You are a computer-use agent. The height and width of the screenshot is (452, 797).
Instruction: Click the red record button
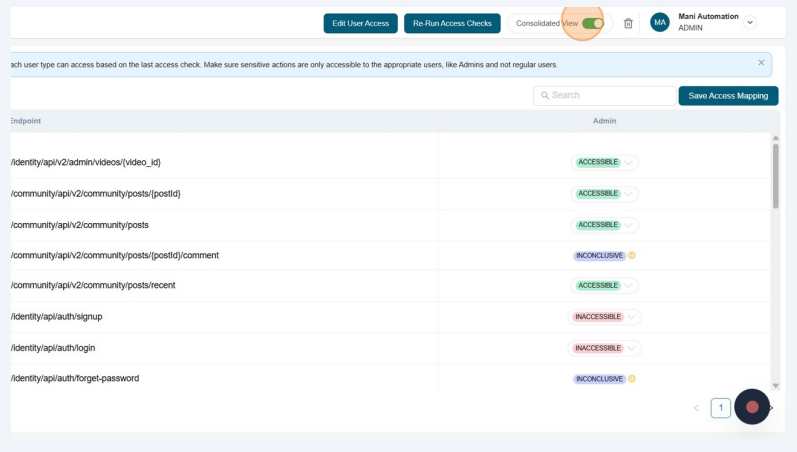pyautogui.click(x=752, y=407)
